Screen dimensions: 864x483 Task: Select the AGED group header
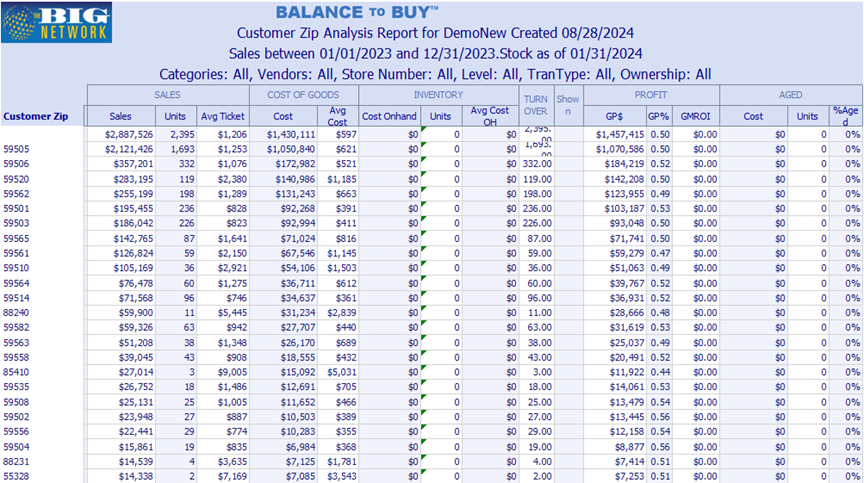click(791, 95)
